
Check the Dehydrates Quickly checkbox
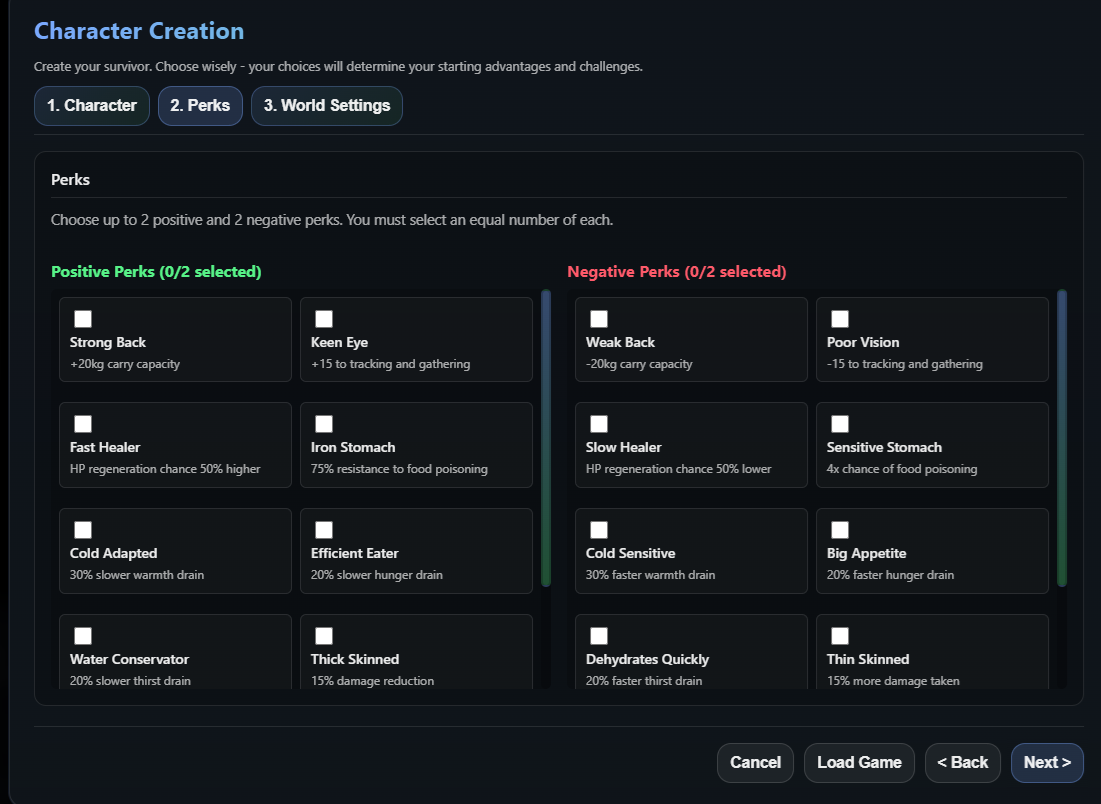pyautogui.click(x=599, y=636)
